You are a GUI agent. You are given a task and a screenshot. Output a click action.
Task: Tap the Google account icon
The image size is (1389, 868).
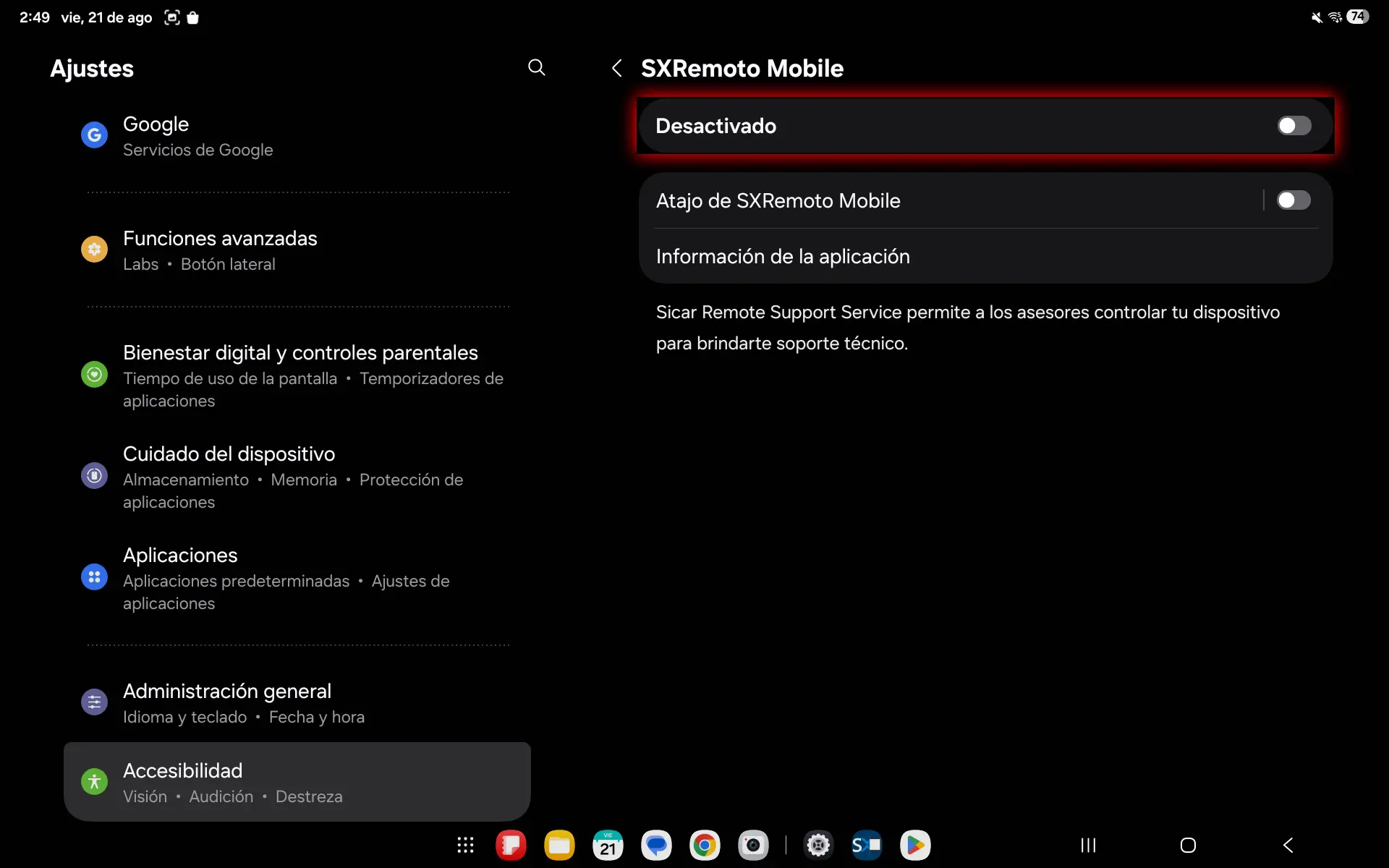(94, 135)
